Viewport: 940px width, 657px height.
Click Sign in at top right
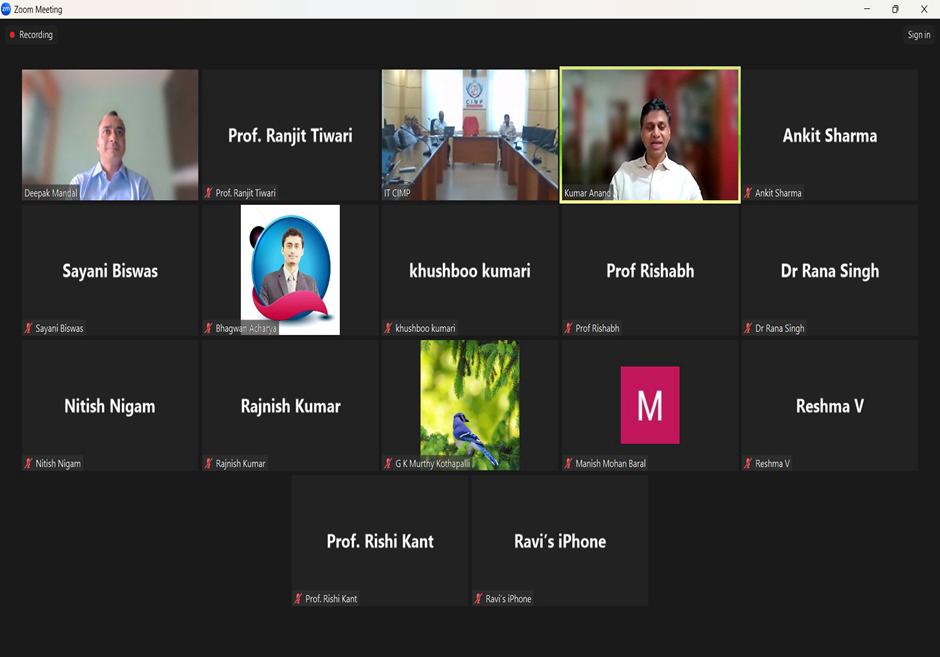coord(918,35)
